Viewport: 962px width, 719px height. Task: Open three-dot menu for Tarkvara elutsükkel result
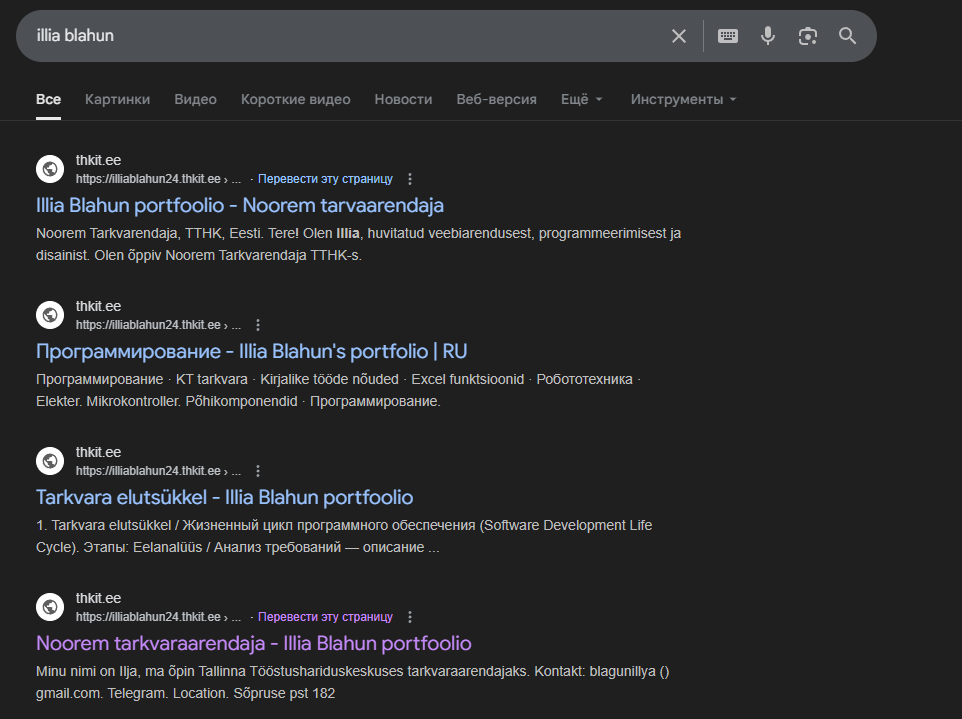tap(258, 471)
